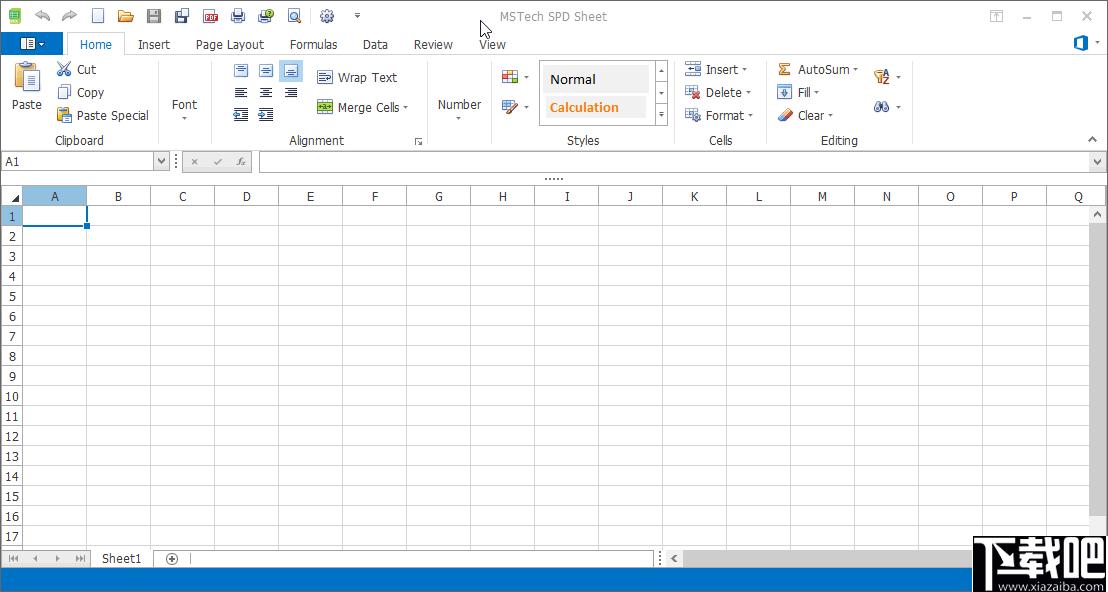This screenshot has height=592, width=1108.
Task: Click into the formula bar input
Action: click(675, 162)
